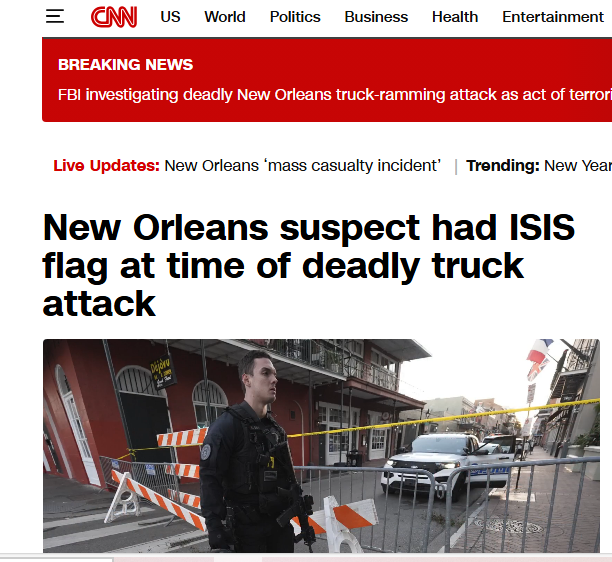Viewport: 612px width, 562px height.
Task: Open the ISIS flag truck attack headline
Action: pyautogui.click(x=308, y=265)
